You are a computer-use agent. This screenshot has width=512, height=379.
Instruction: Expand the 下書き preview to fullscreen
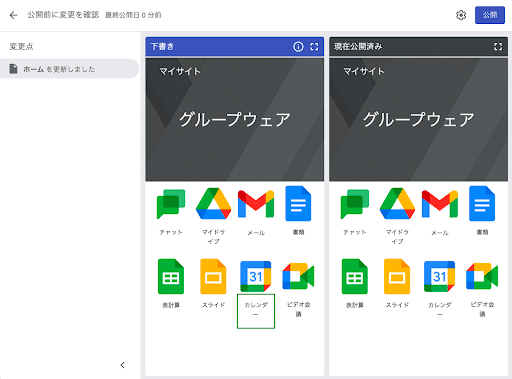(314, 47)
